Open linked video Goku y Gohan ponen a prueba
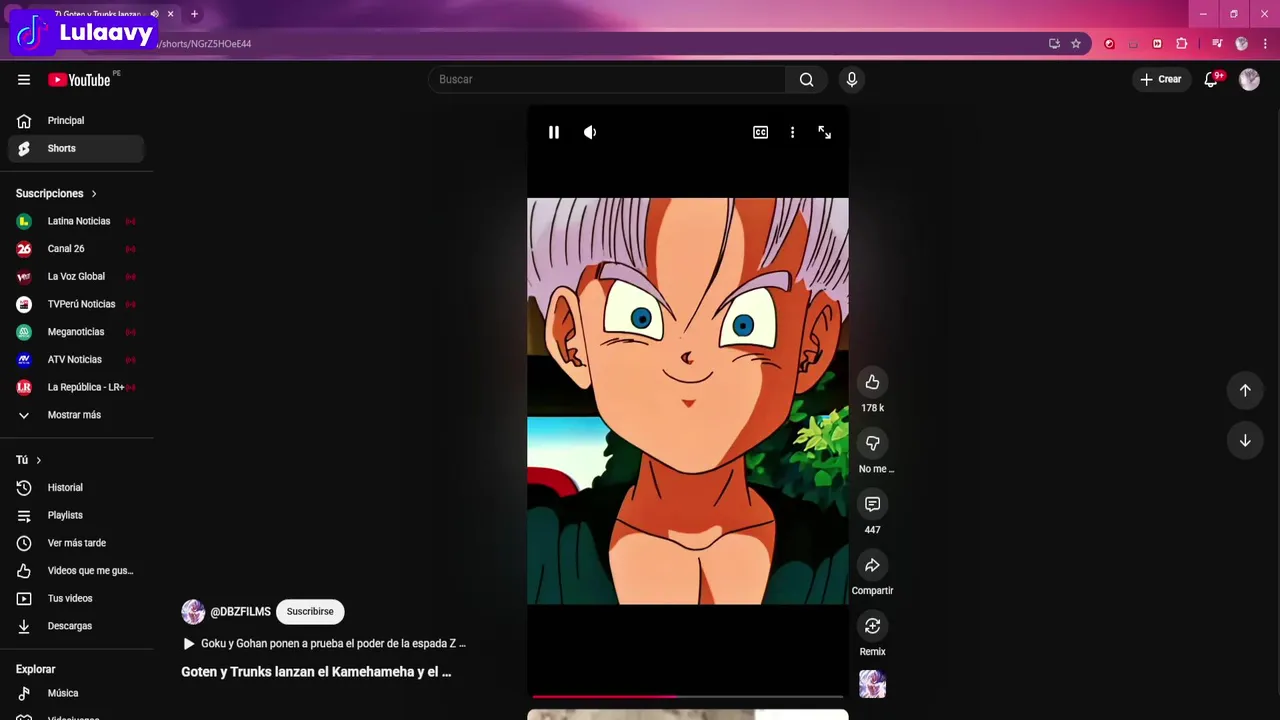Screen dimensions: 1280x720 click(x=324, y=644)
